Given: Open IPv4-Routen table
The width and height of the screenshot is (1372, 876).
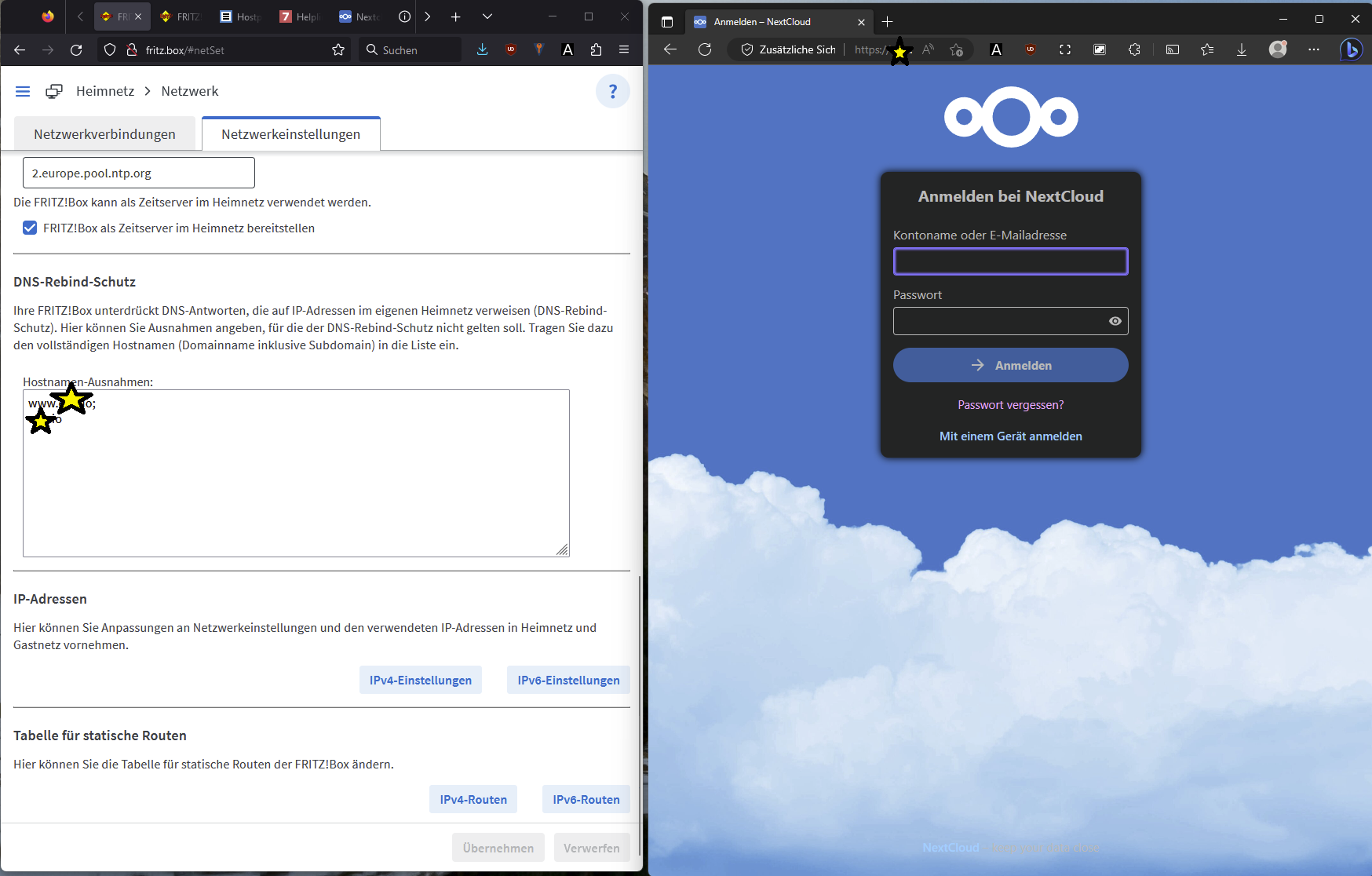Looking at the screenshot, I should (x=473, y=799).
